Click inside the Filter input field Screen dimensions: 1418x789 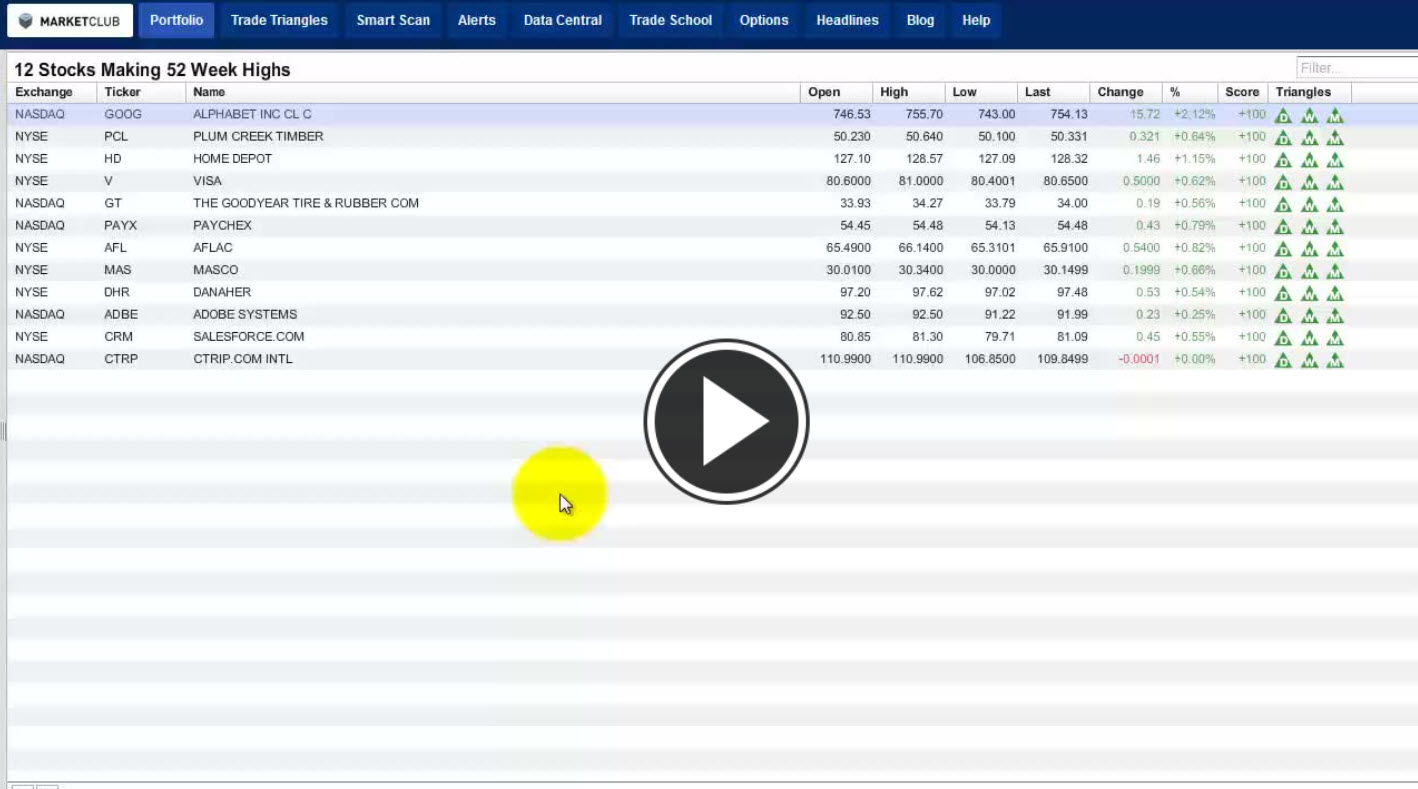click(1357, 68)
